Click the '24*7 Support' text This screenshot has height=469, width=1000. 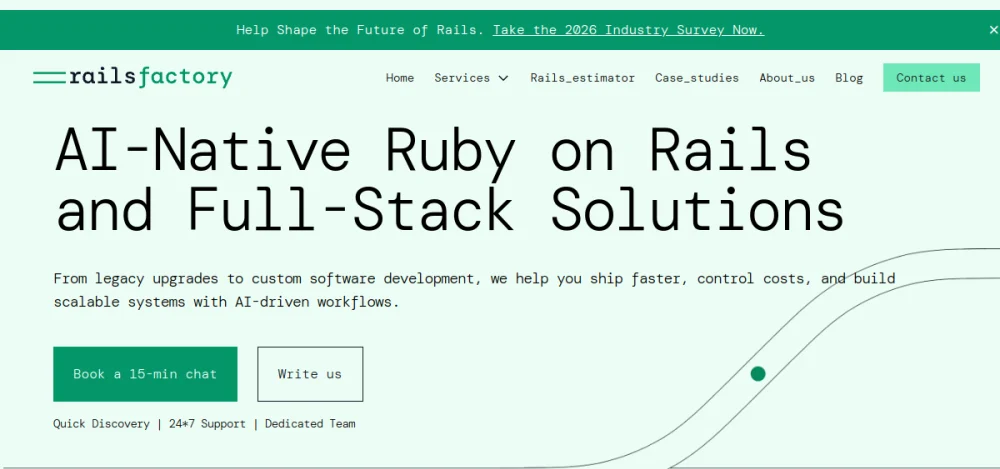point(207,424)
